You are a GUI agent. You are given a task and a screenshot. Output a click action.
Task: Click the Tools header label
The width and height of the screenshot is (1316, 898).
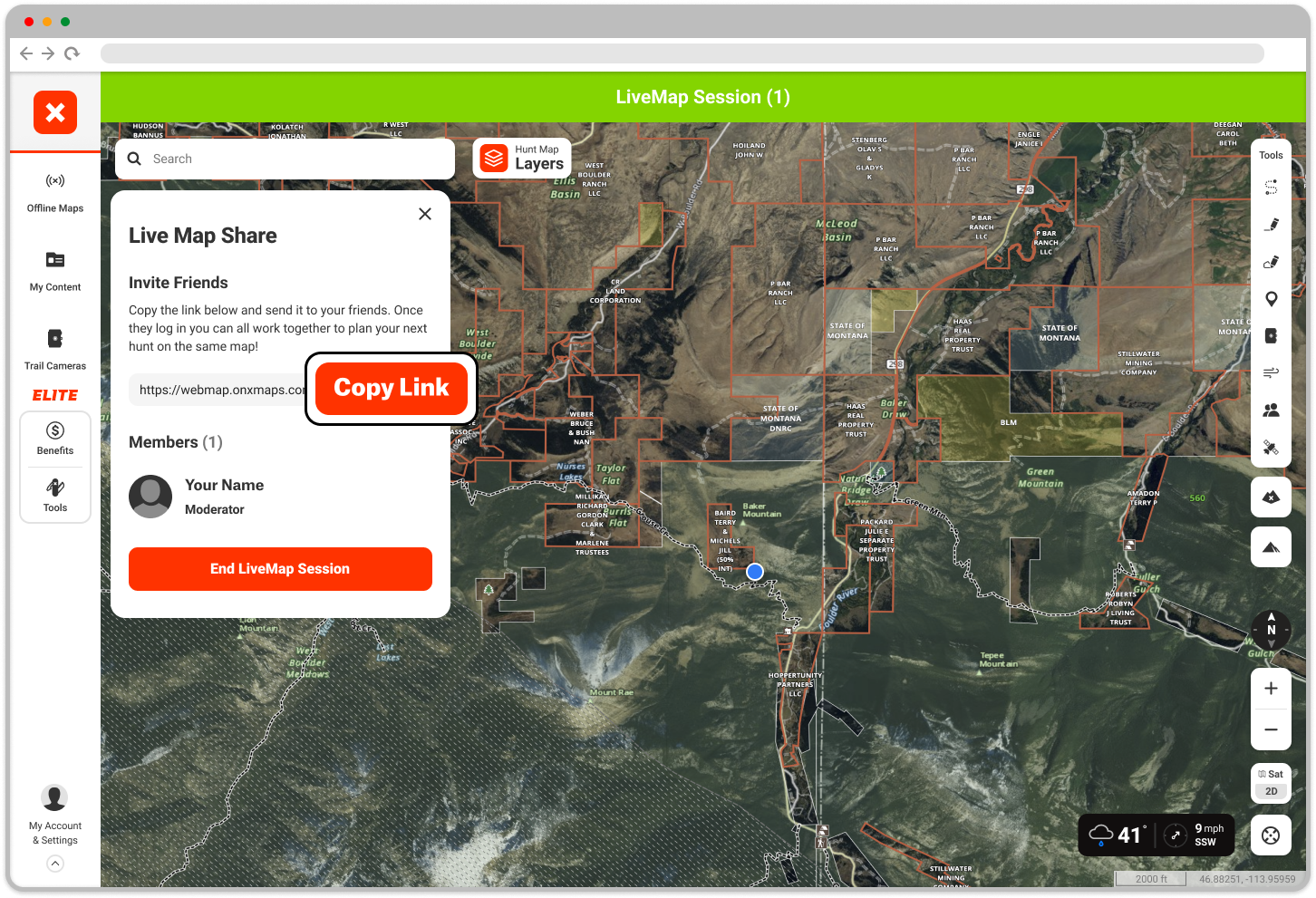click(1271, 155)
